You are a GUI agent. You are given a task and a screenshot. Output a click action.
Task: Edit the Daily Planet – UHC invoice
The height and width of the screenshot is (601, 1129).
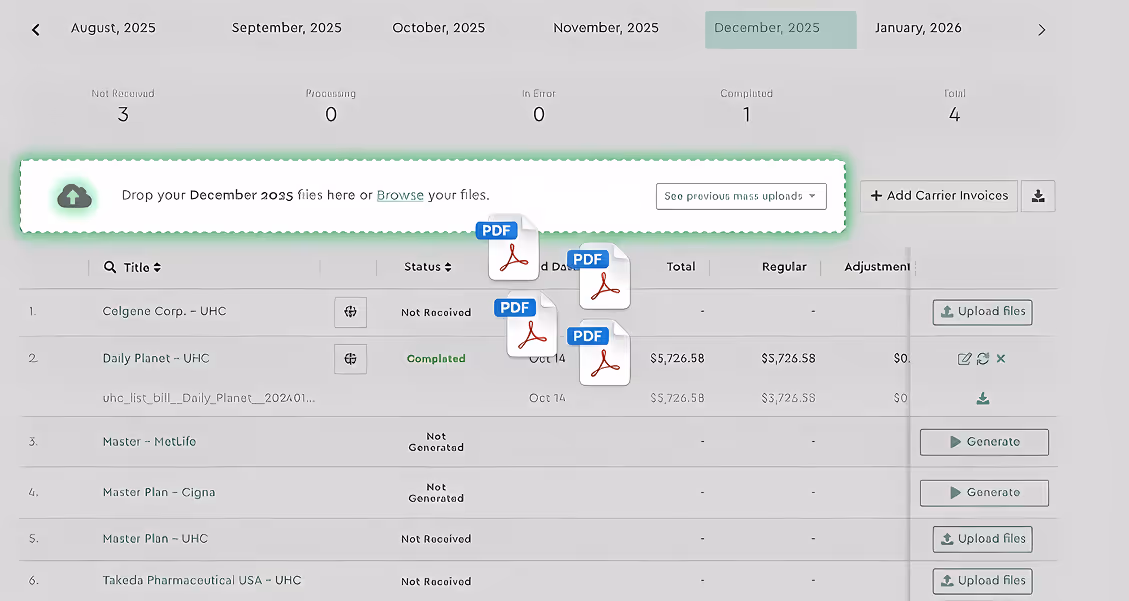tap(964, 358)
